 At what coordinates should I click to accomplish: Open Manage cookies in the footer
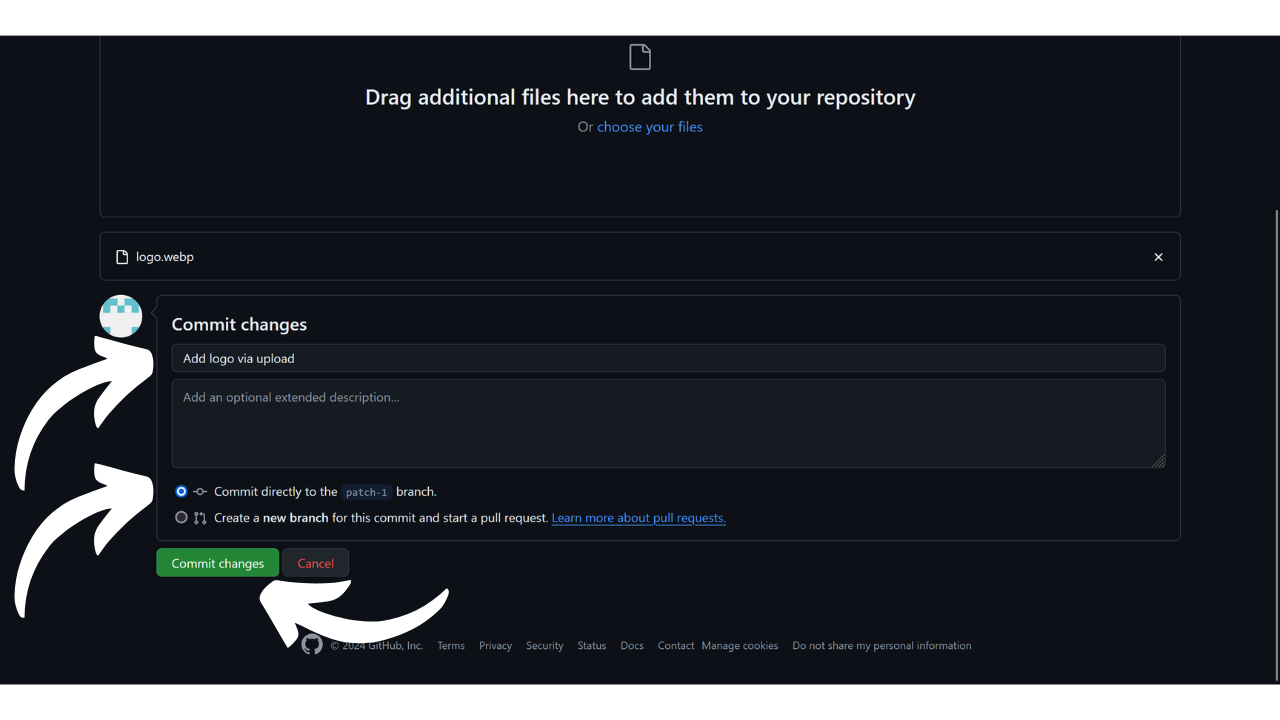pos(739,646)
